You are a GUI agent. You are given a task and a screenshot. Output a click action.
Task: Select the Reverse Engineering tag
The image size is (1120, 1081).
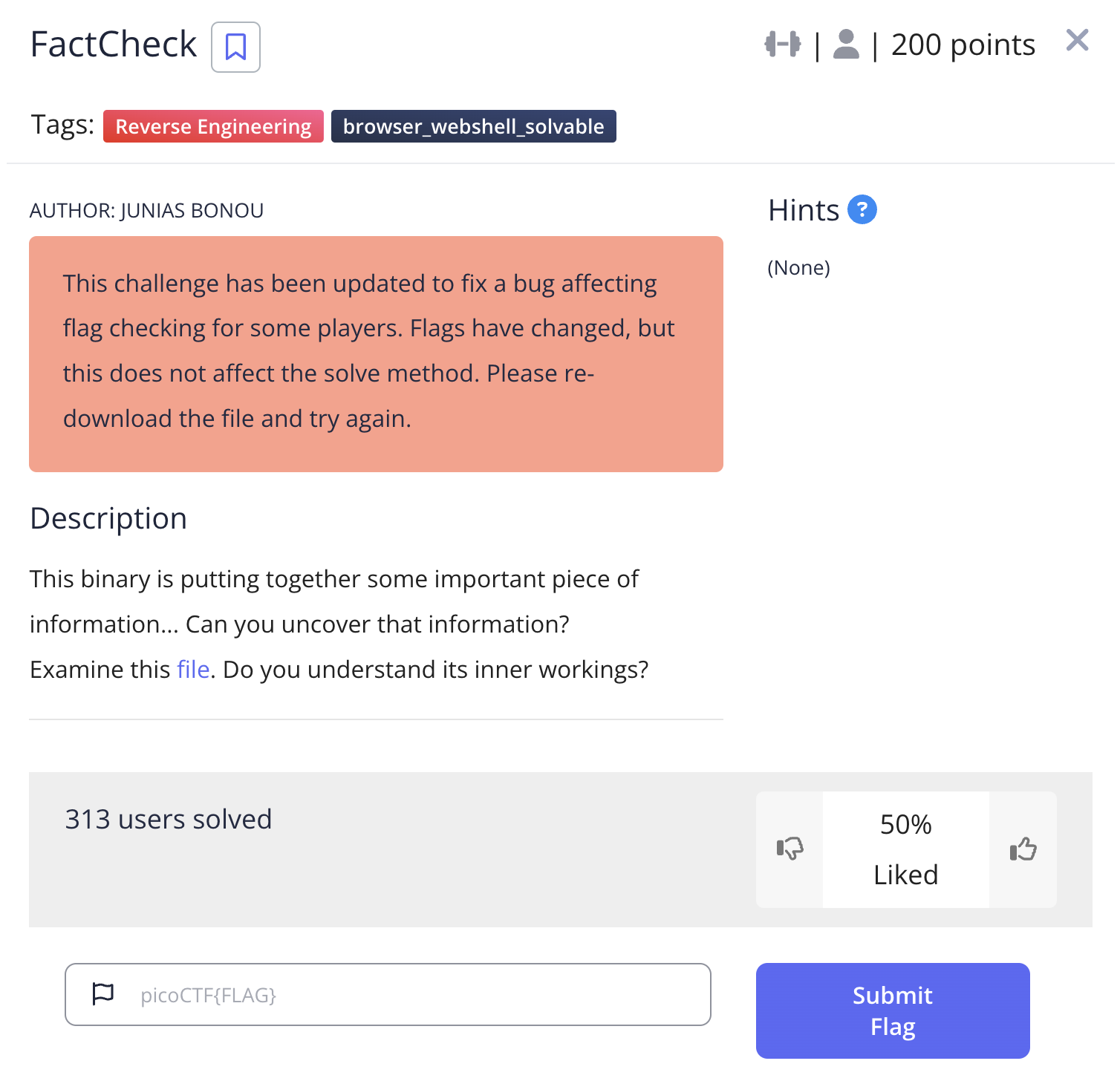(x=213, y=126)
